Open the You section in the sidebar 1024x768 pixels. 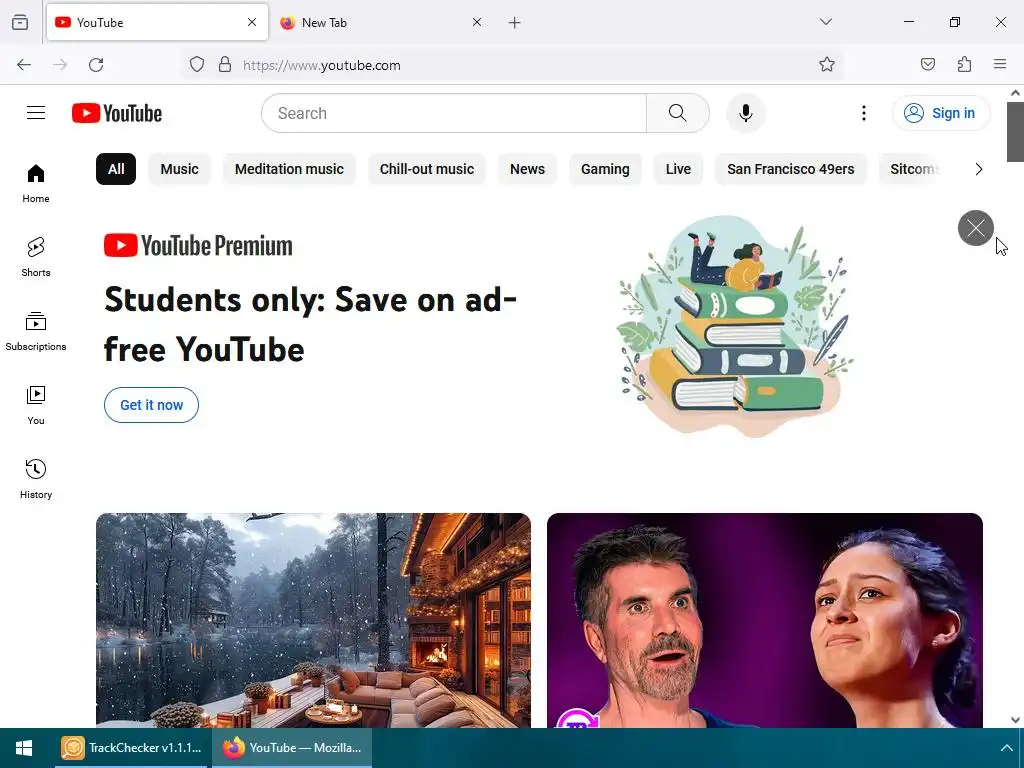tap(36, 406)
